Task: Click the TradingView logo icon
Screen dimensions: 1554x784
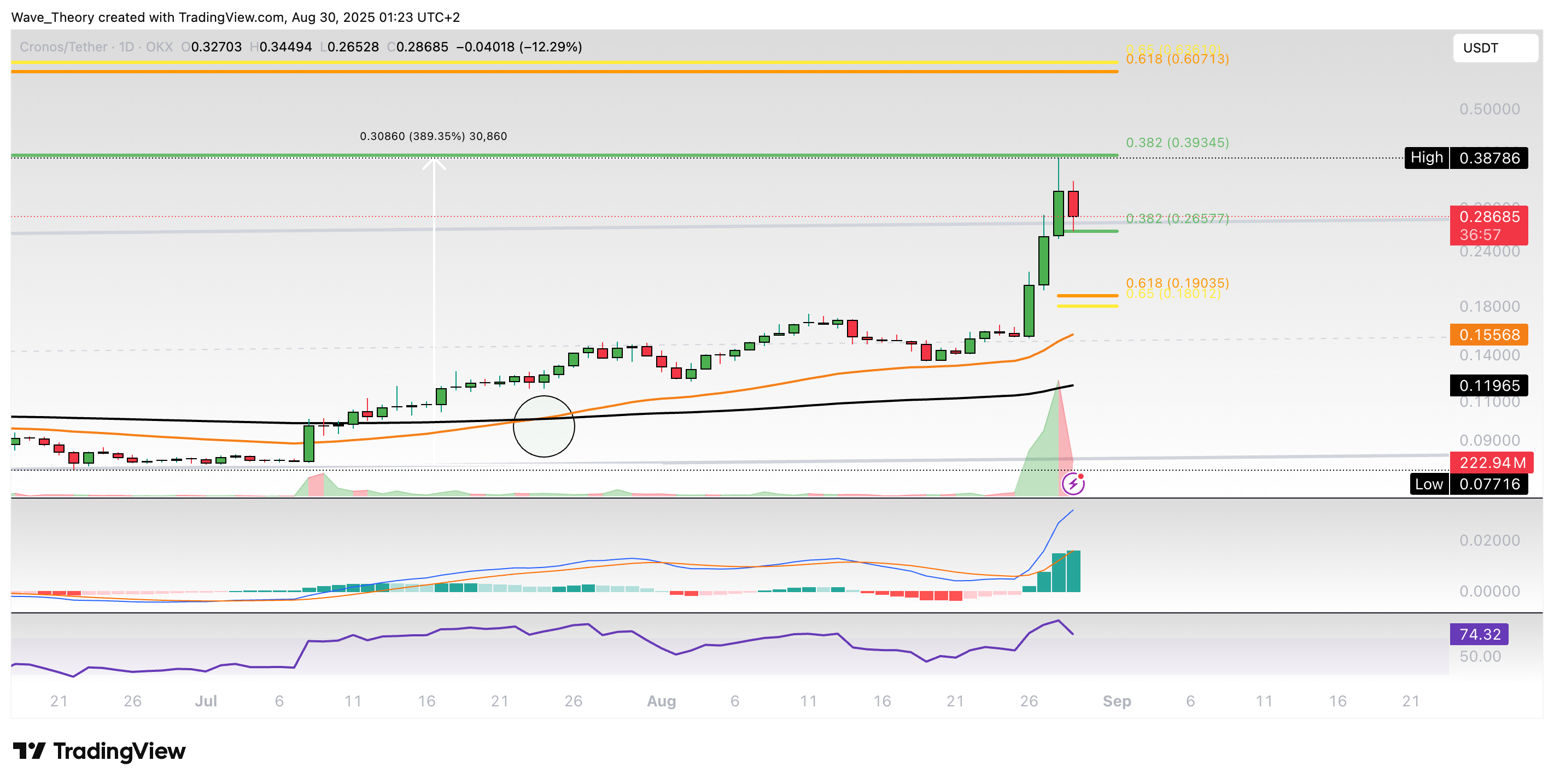Action: coord(29,751)
